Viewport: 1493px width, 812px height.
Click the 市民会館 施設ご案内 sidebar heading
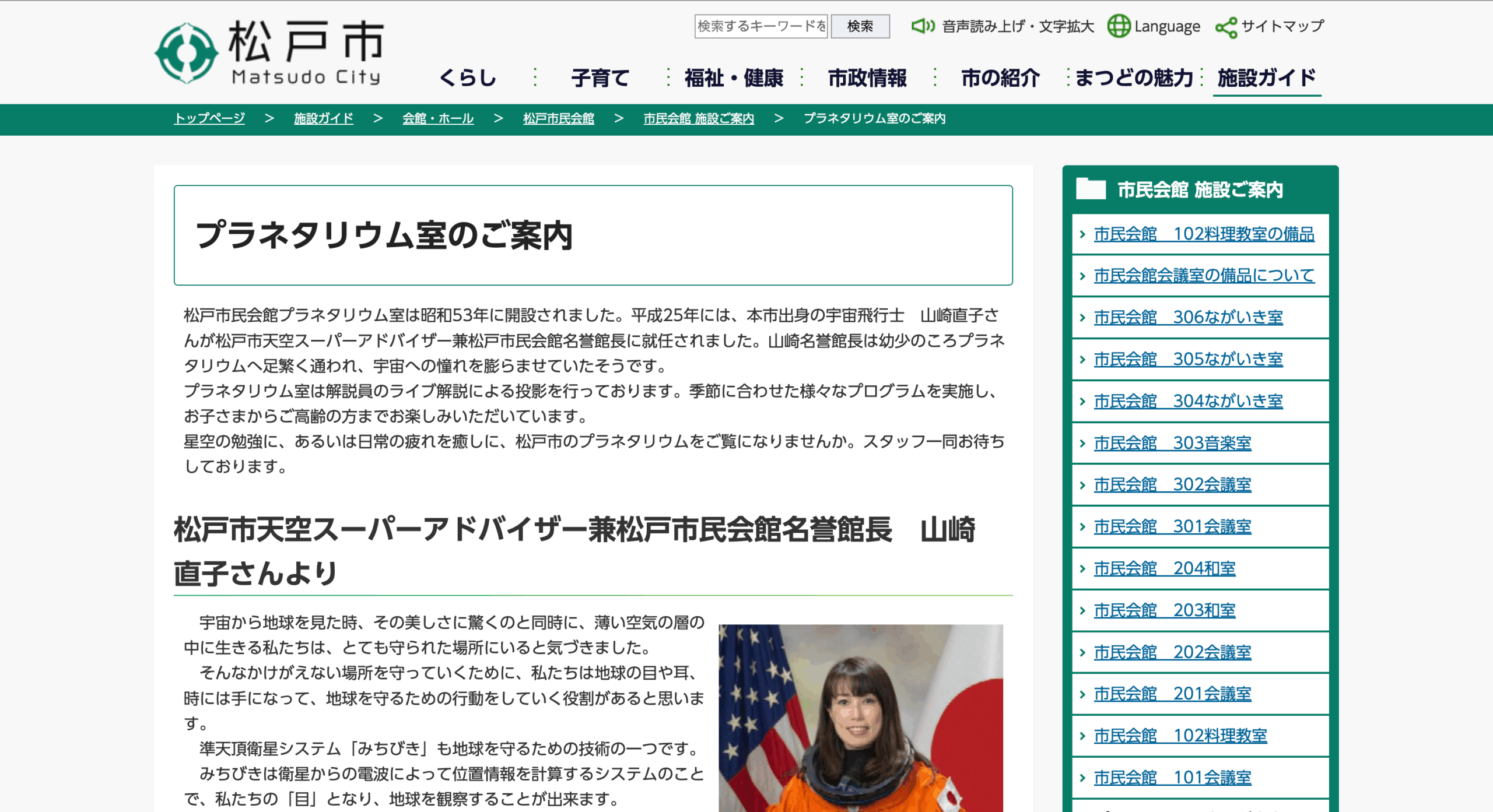(x=1200, y=189)
